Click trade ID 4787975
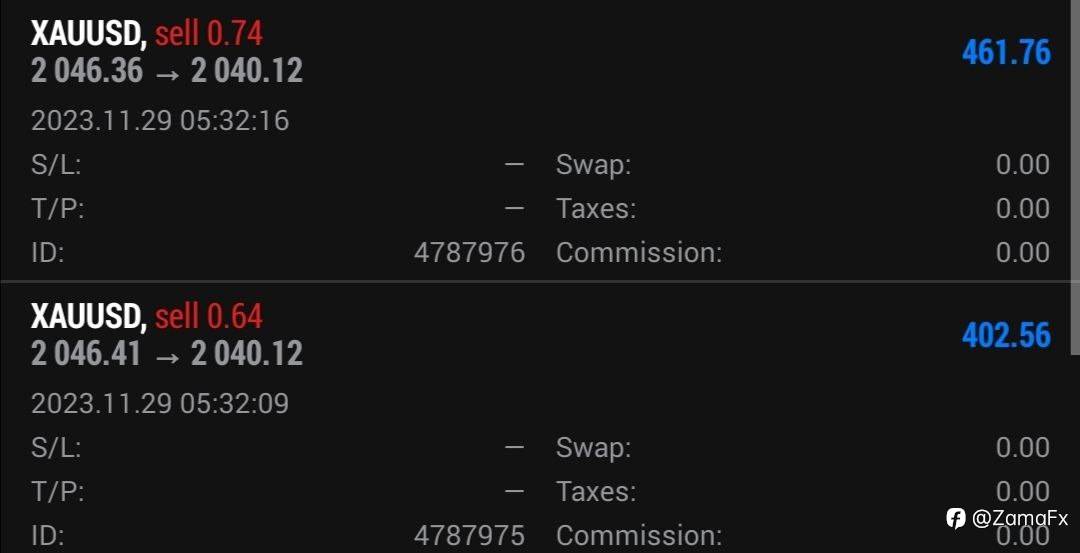The image size is (1080, 553). tap(469, 536)
